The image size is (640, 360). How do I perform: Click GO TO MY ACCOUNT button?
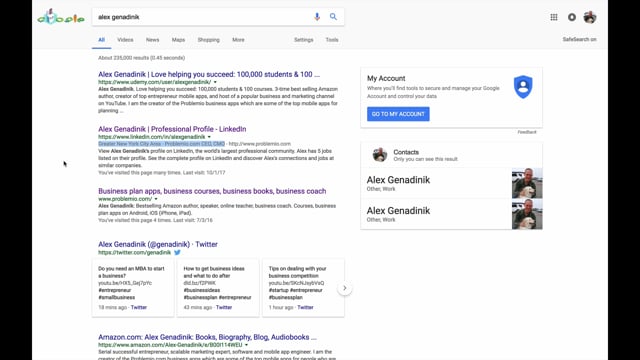pyautogui.click(x=398, y=114)
